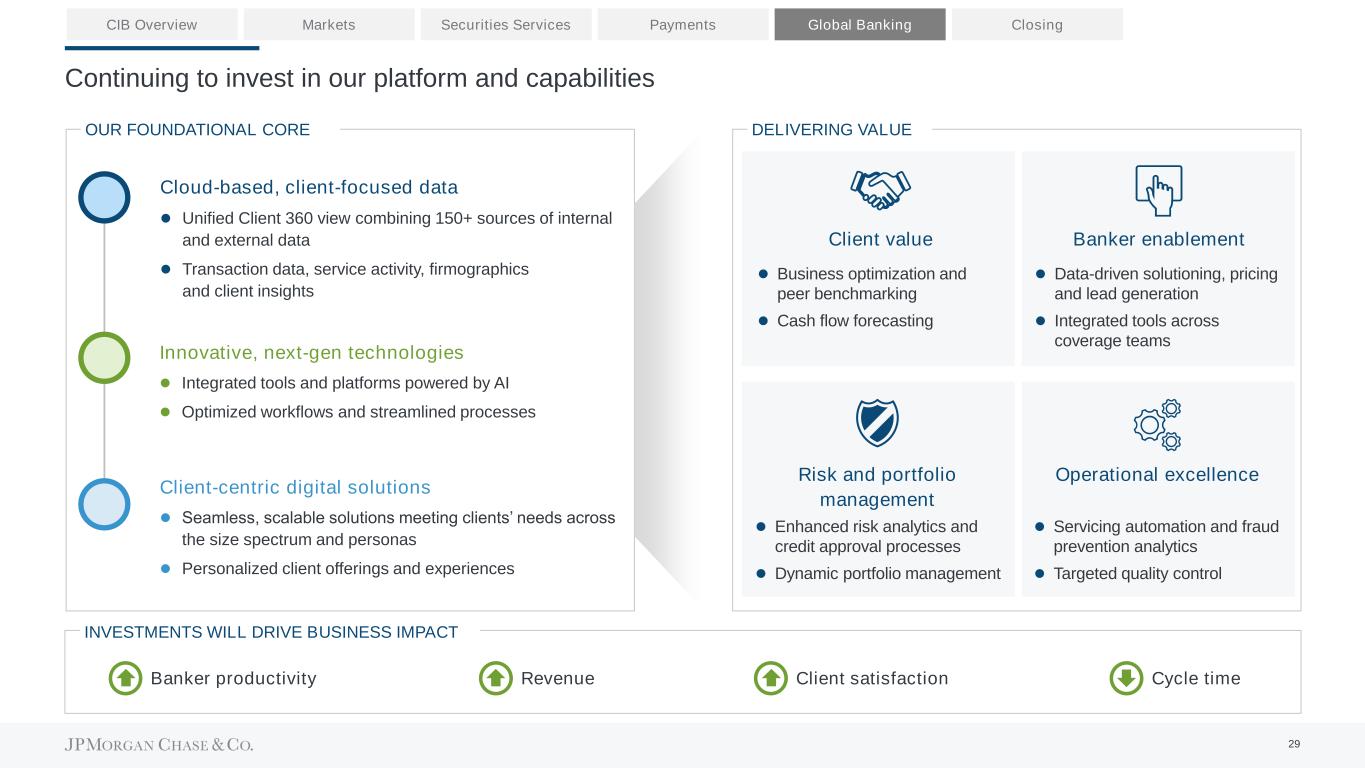The height and width of the screenshot is (768, 1365).
Task: Click the pointing hand Banker enablement icon
Action: [1159, 190]
